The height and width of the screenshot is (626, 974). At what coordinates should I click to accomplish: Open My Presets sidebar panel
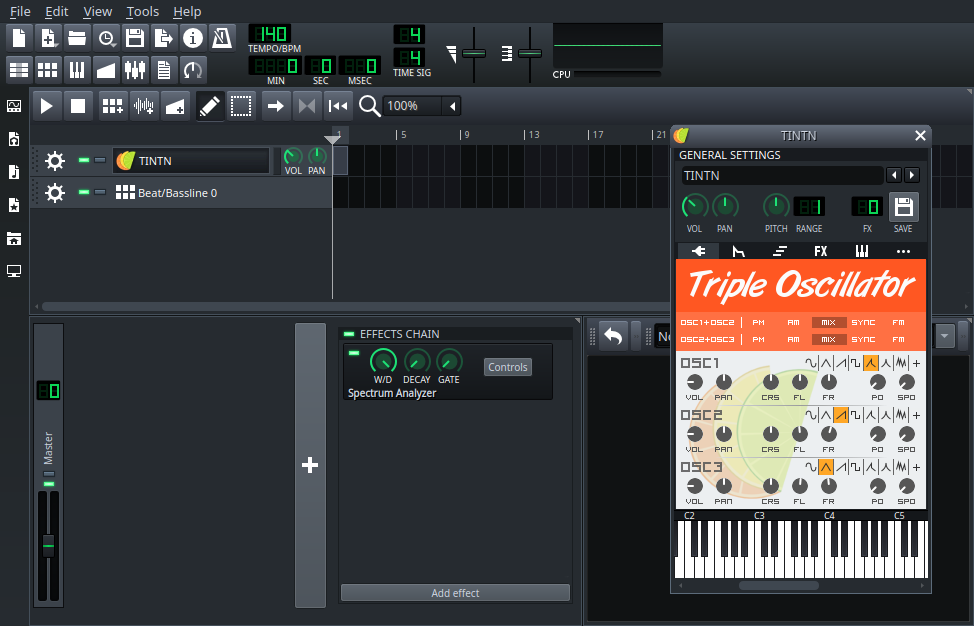pos(14,205)
